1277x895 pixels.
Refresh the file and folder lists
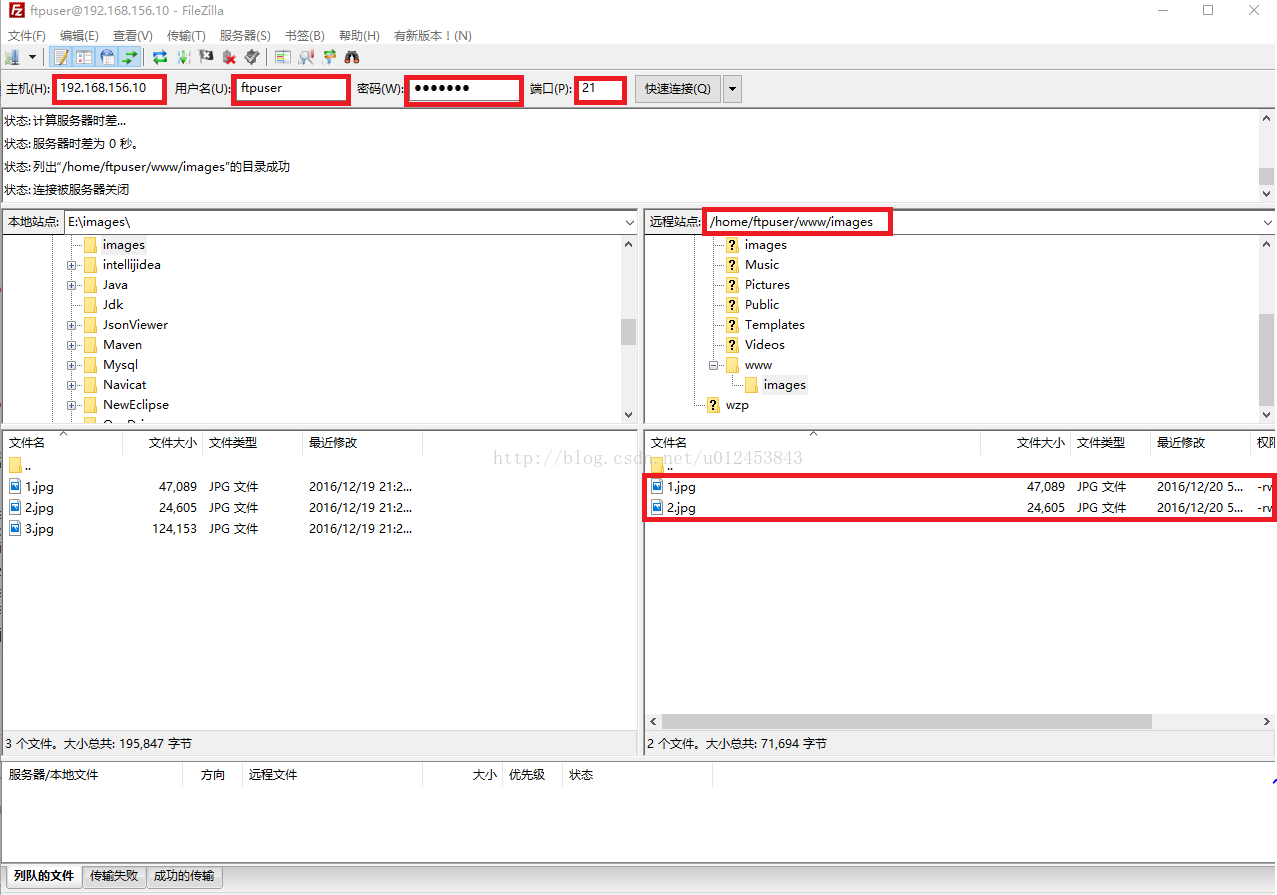click(160, 57)
